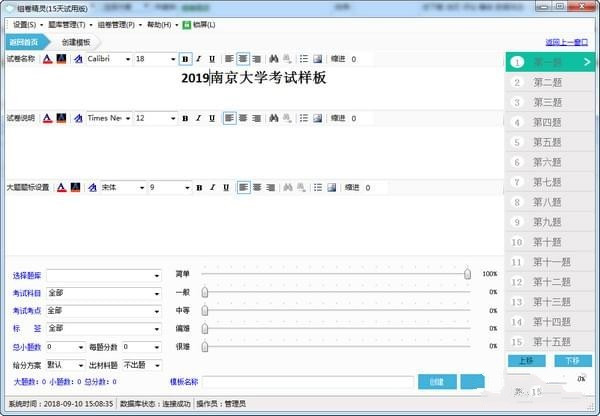Image resolution: width=600 pixels, height=416 pixels.
Task: Click the 很难 difficulty slider handle
Action: 205,346
